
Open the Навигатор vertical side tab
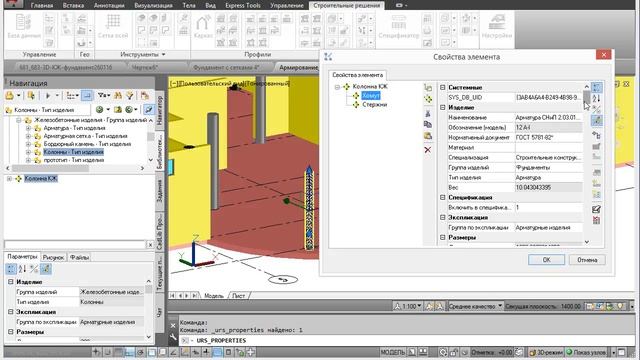click(160, 110)
